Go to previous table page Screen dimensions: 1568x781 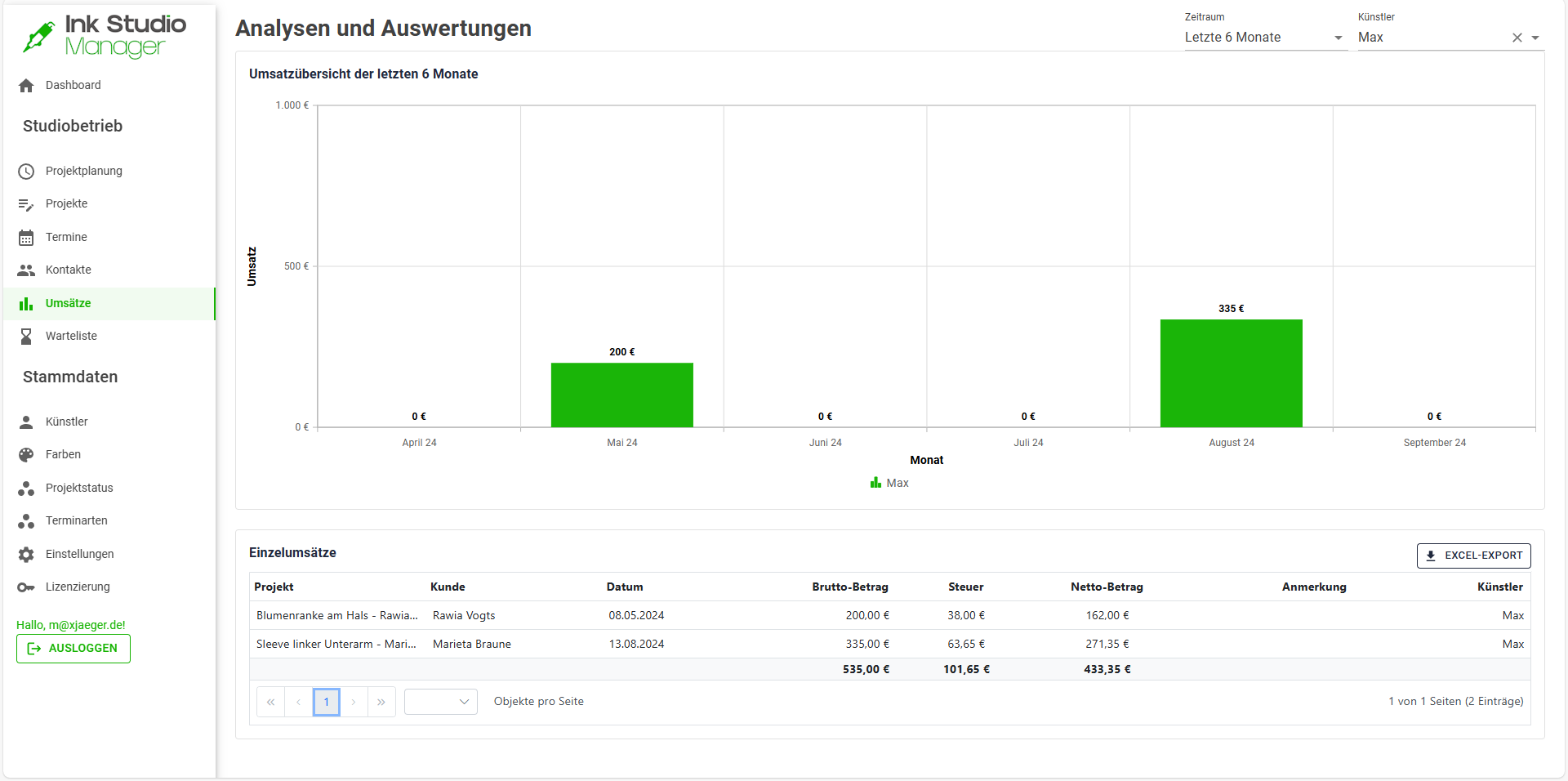(x=299, y=702)
